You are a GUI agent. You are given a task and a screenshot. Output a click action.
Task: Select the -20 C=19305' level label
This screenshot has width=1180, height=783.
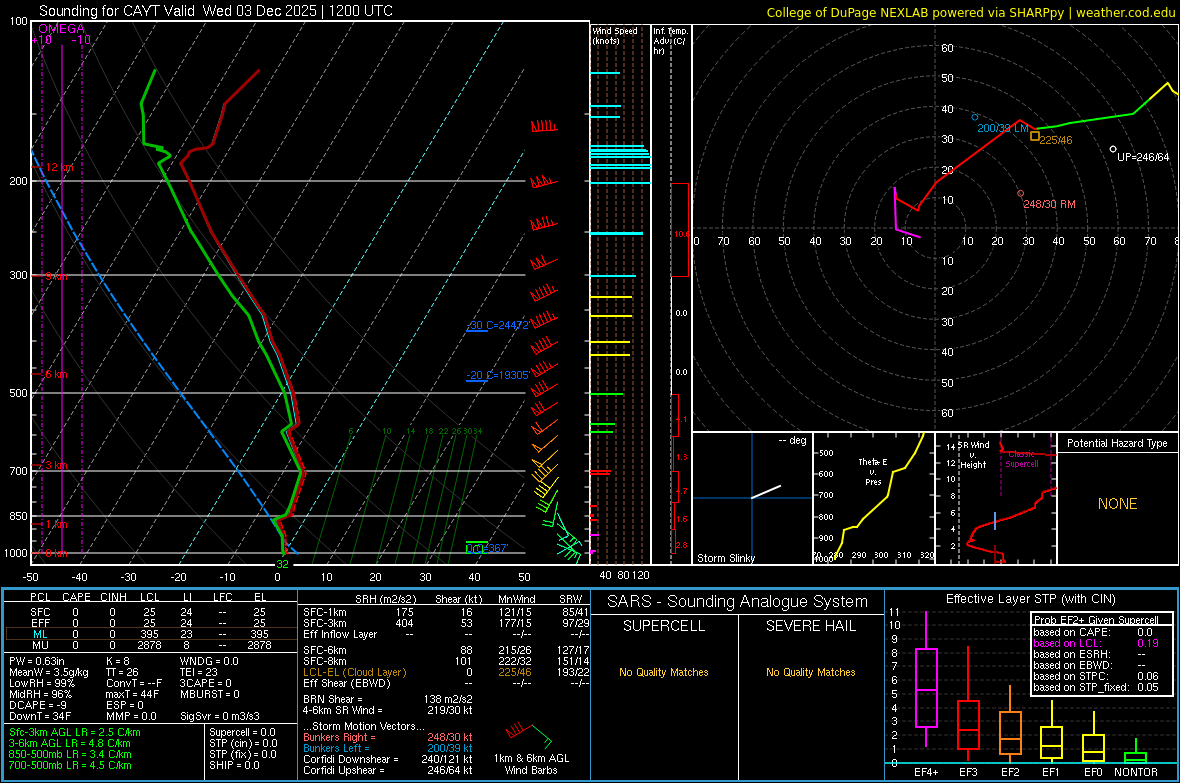[x=497, y=375]
